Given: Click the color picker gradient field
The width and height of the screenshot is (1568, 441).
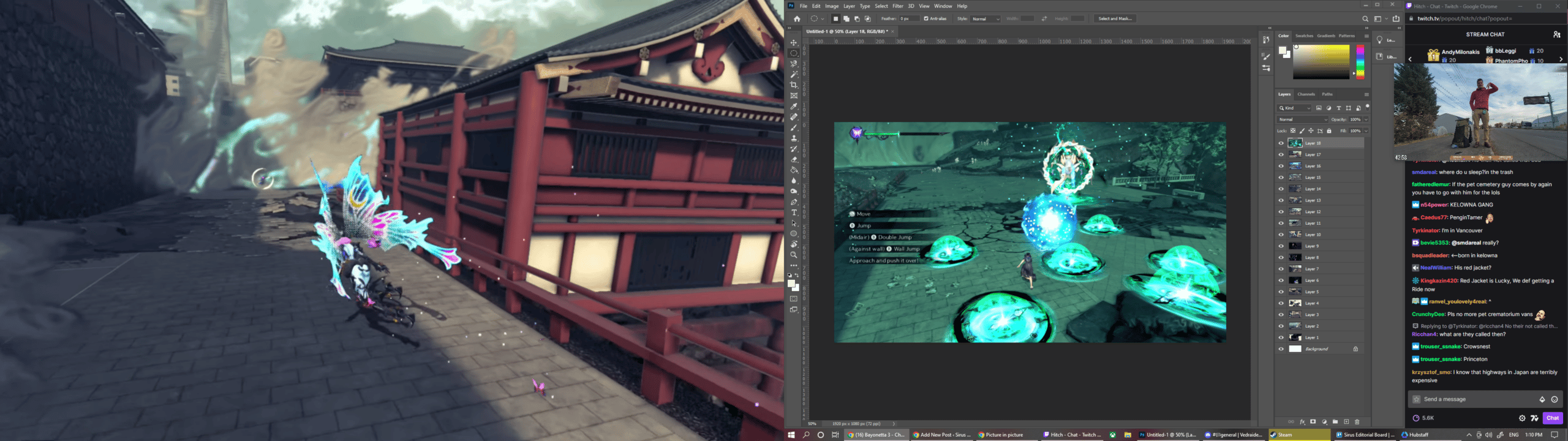Looking at the screenshot, I should 1321,61.
